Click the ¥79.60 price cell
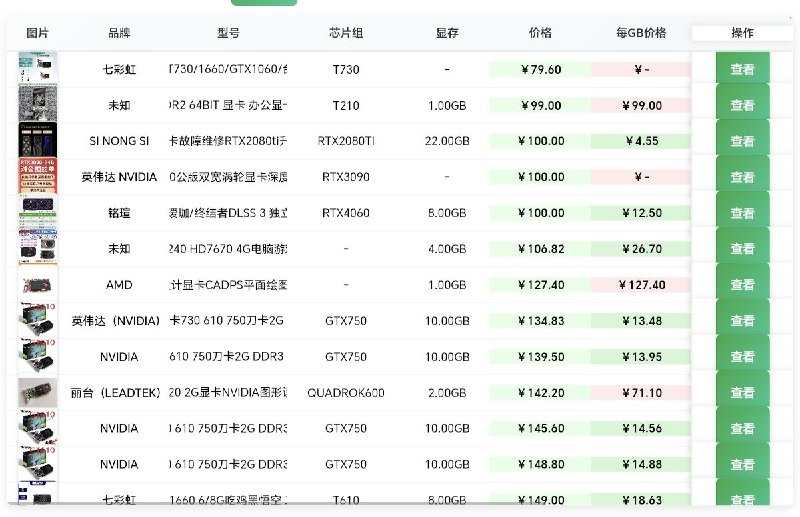This screenshot has width=800, height=517. tap(540, 69)
